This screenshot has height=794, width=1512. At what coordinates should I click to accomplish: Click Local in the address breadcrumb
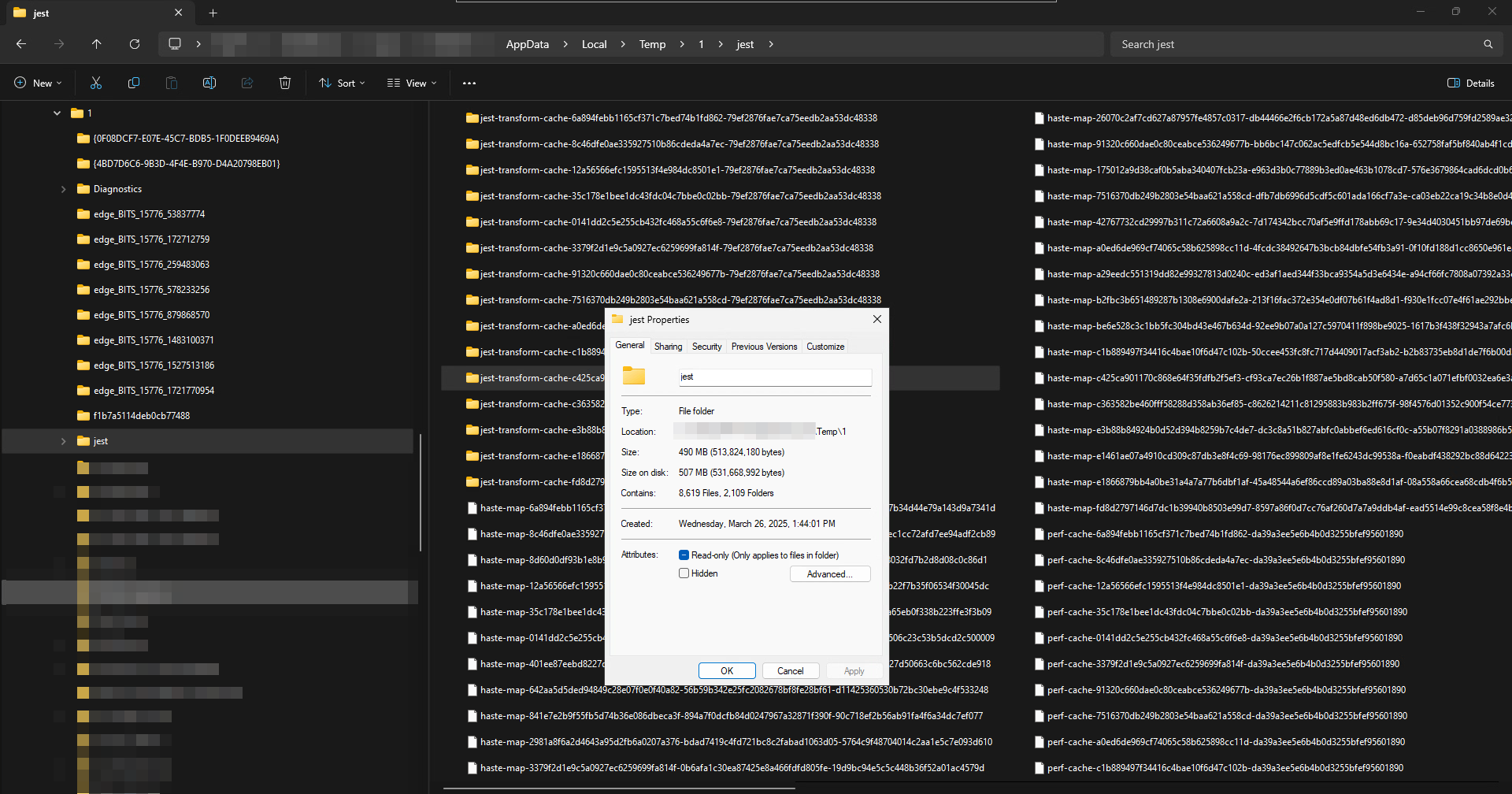tap(595, 44)
